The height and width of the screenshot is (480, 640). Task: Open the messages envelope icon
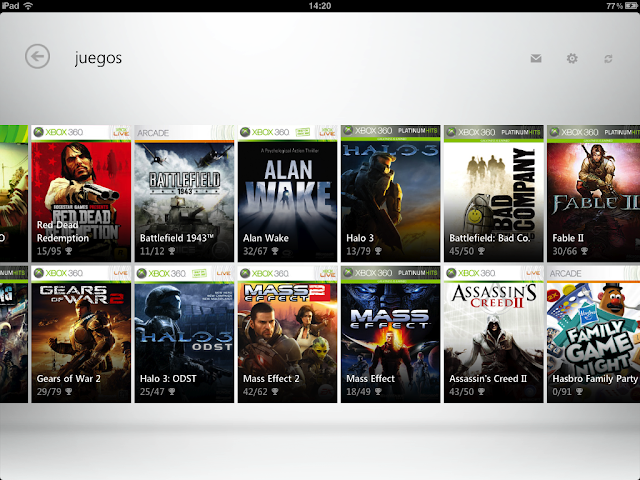(536, 58)
